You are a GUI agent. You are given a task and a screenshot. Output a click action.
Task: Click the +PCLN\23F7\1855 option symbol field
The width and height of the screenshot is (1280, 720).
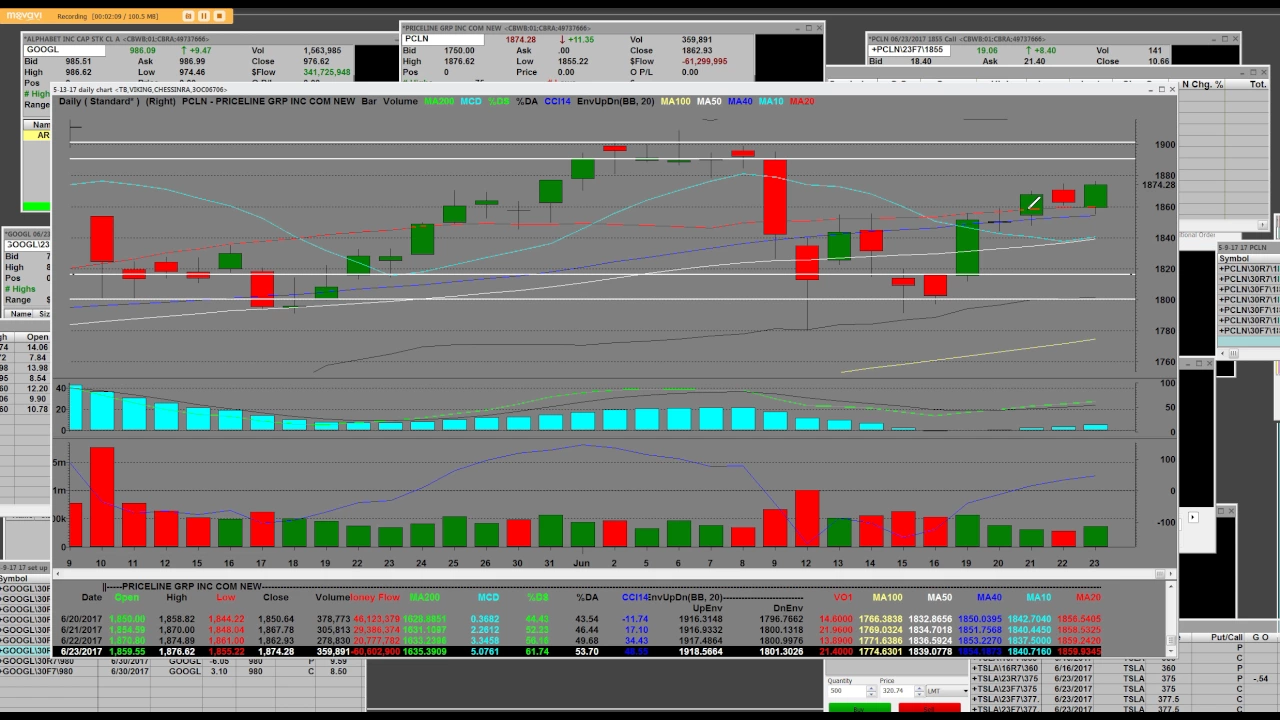[x=908, y=50]
